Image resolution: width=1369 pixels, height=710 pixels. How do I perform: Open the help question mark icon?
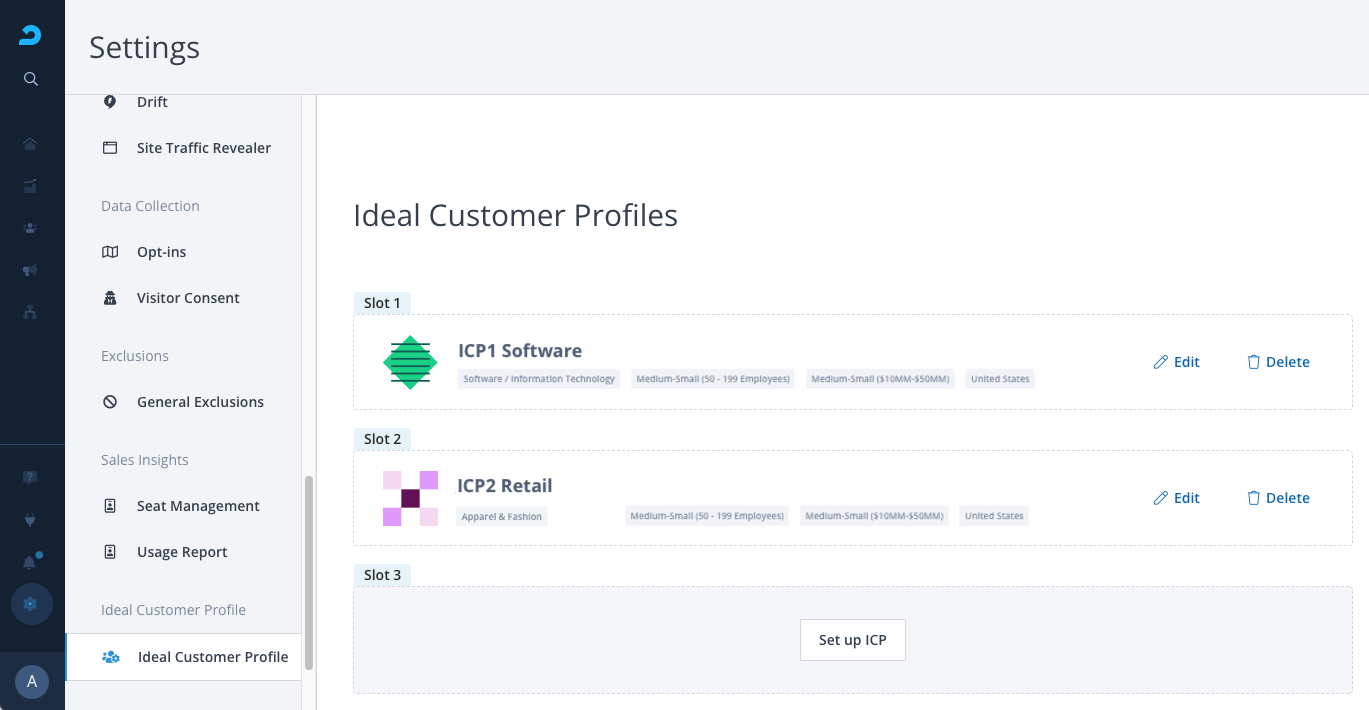click(30, 477)
